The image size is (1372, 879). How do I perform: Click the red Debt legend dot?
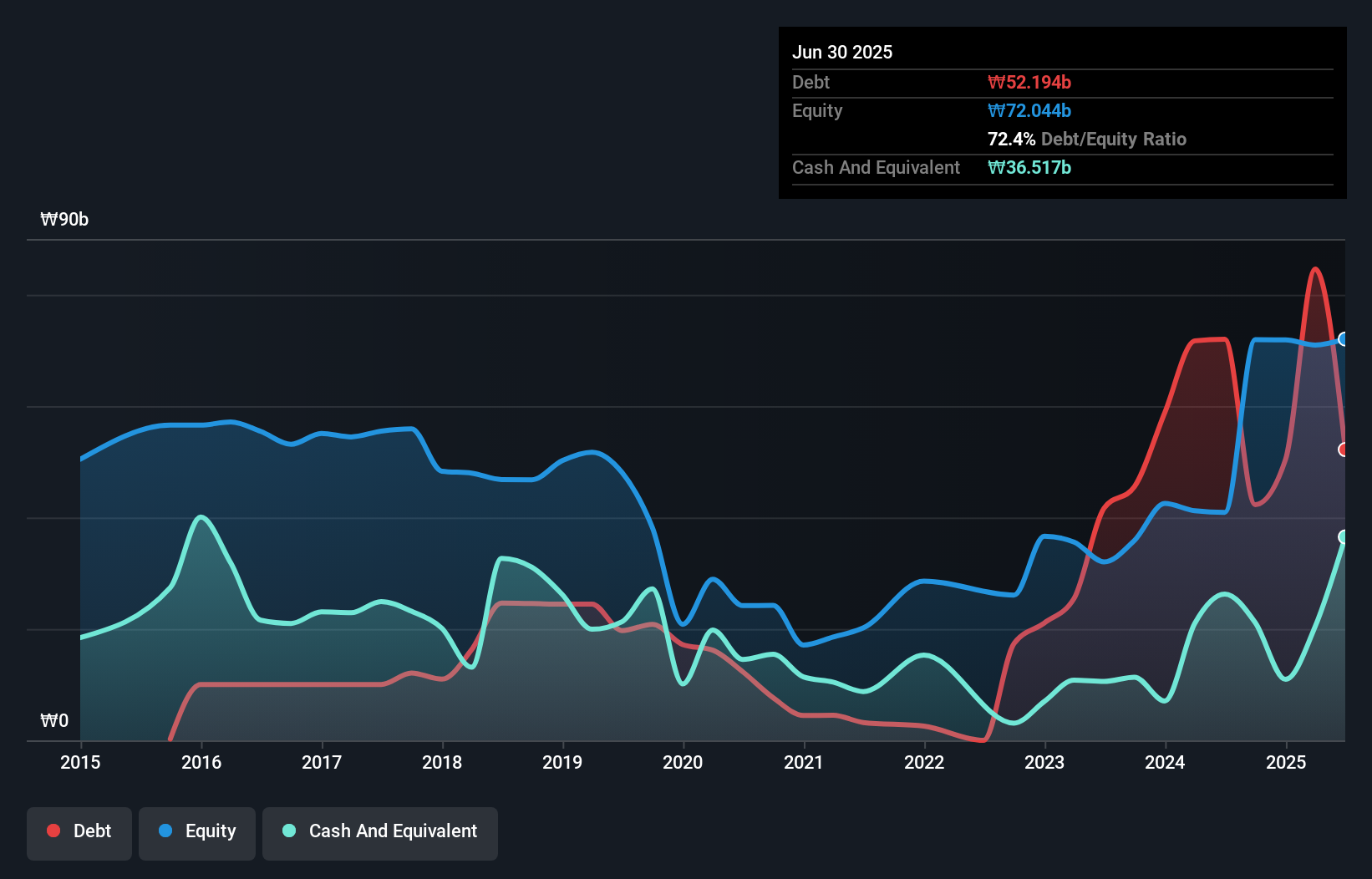pos(53,831)
